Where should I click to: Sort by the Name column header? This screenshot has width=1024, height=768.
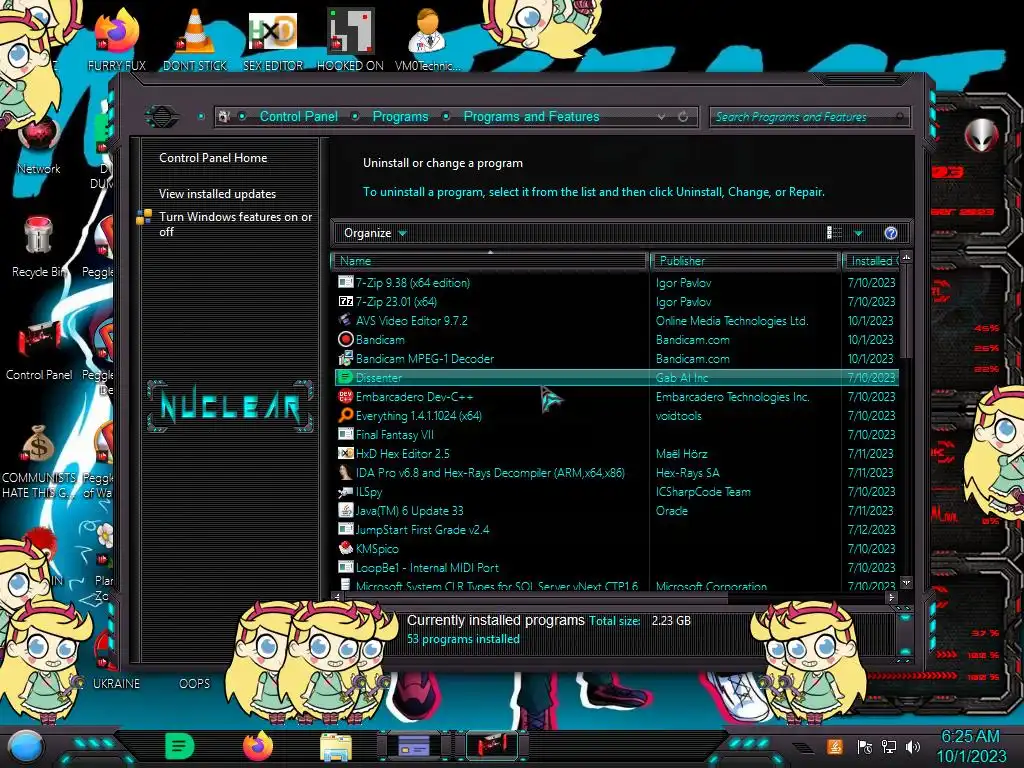489,261
